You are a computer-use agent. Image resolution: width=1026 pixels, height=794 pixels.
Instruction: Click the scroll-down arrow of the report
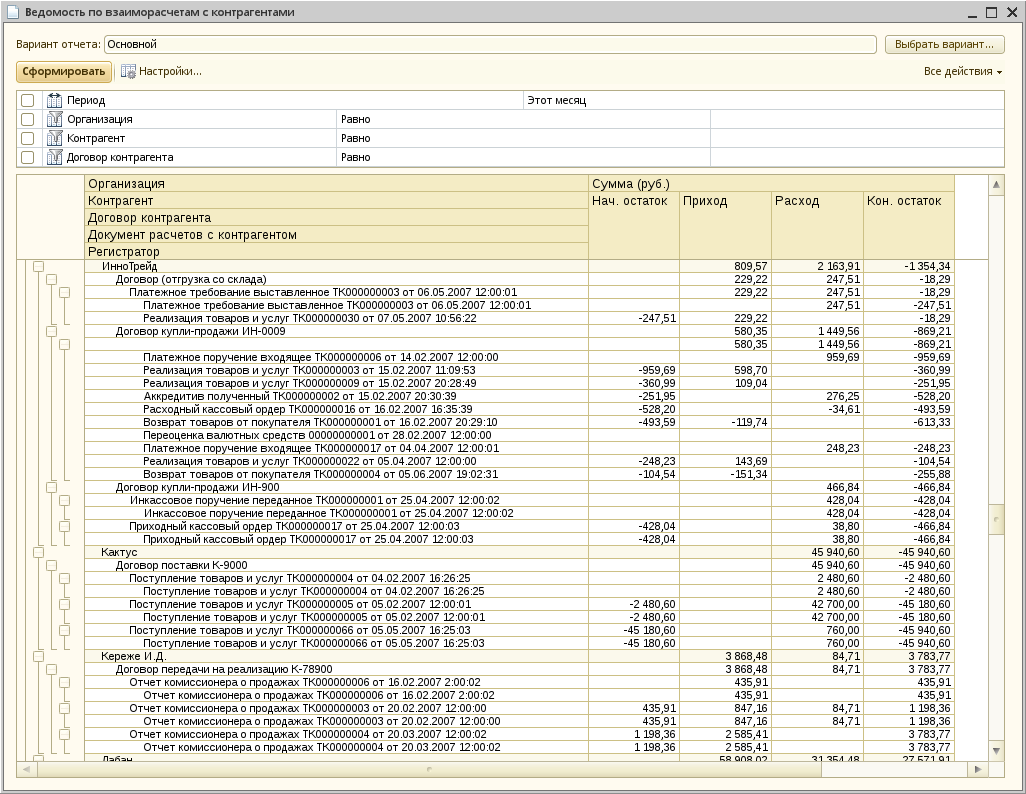pyautogui.click(x=996, y=749)
